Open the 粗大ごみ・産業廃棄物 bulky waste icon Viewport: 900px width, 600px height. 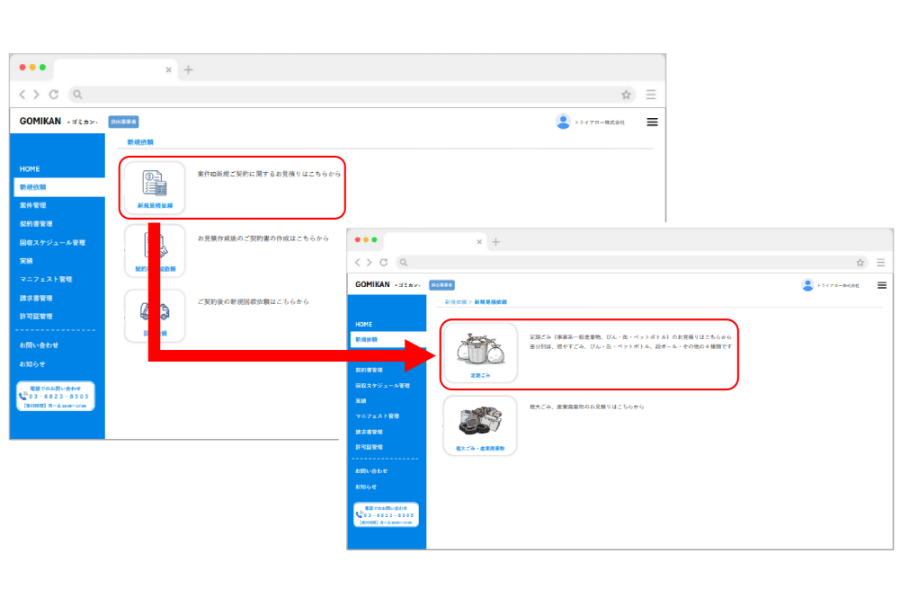(480, 425)
